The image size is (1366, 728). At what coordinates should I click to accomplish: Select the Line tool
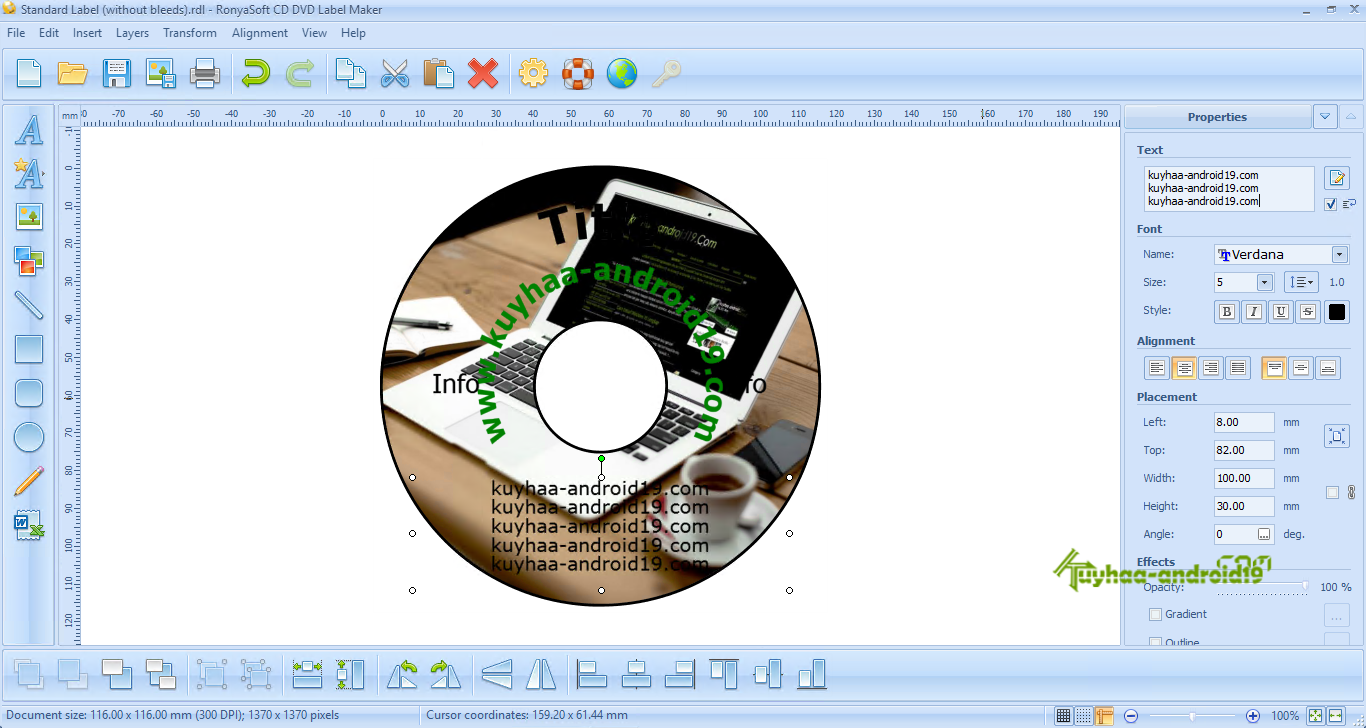(x=29, y=305)
